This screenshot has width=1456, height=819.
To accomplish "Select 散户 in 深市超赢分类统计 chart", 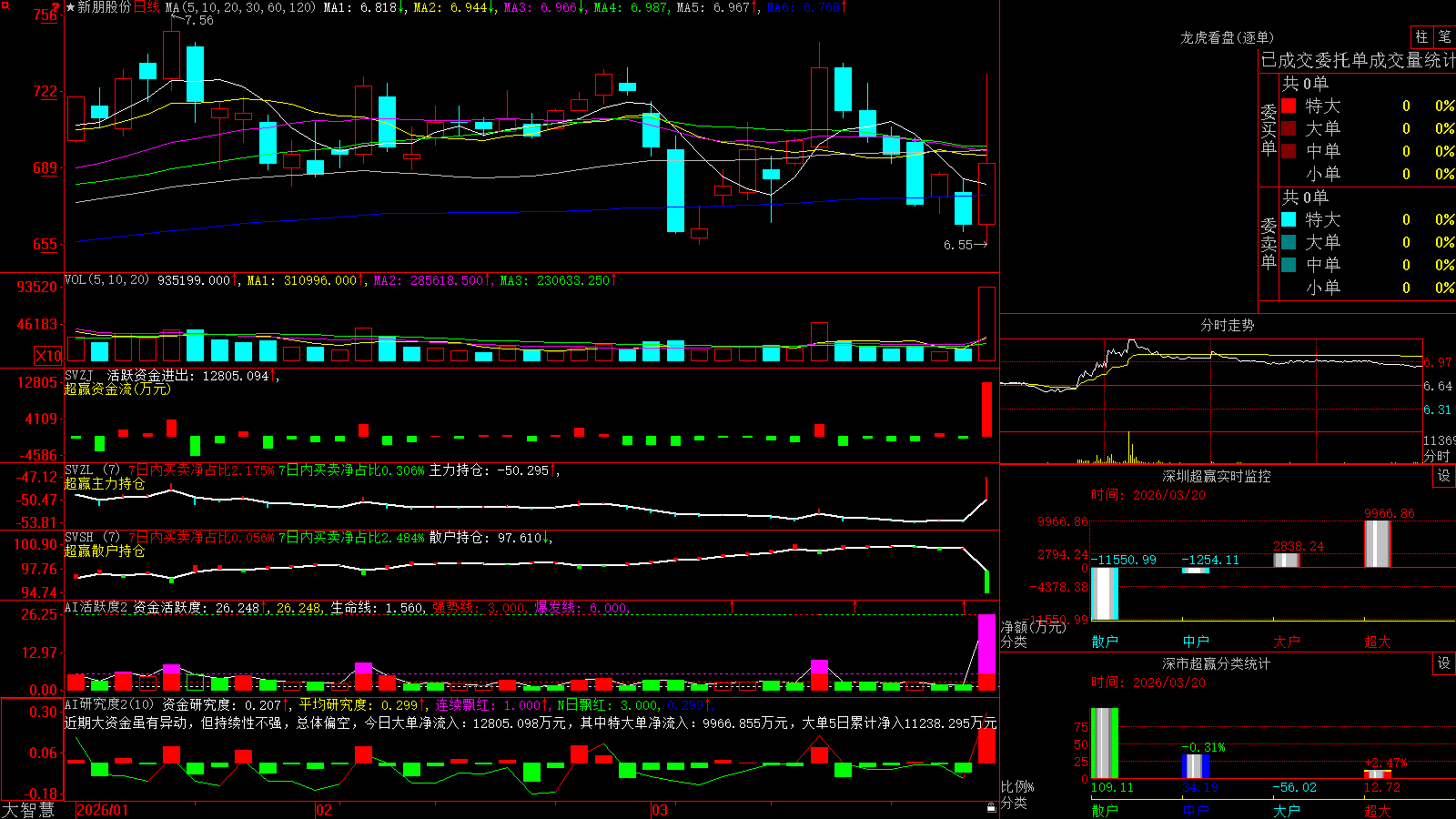I will coord(1105,810).
